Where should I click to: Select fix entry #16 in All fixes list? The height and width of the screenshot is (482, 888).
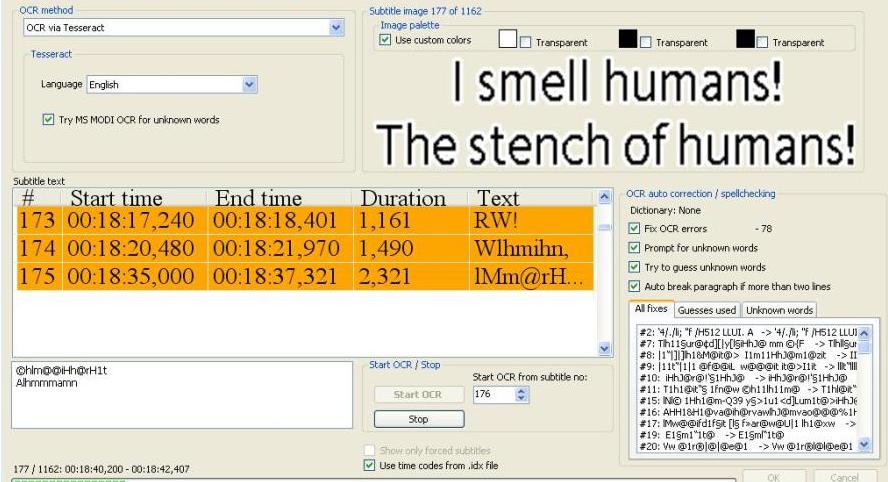click(x=748, y=412)
